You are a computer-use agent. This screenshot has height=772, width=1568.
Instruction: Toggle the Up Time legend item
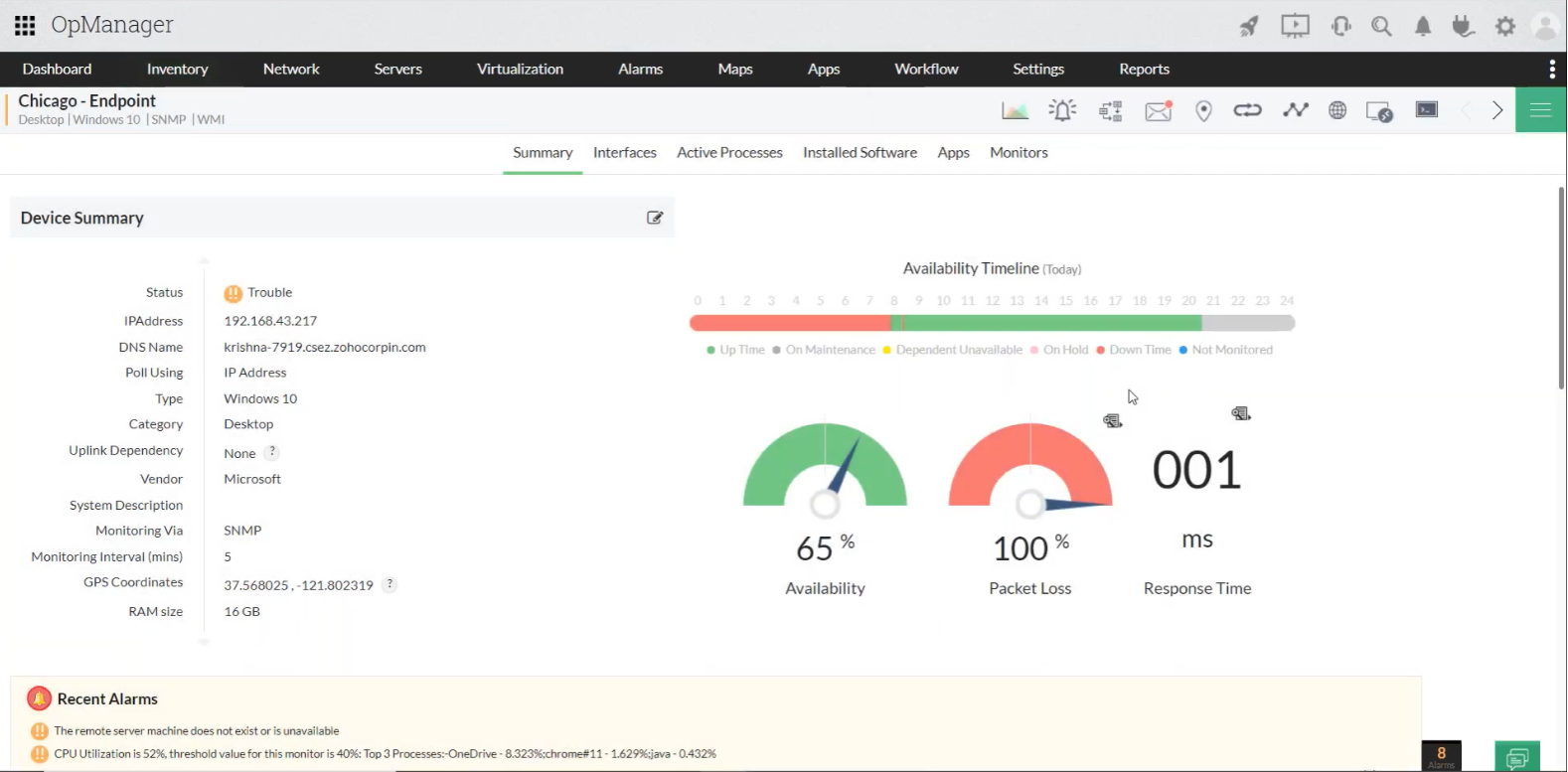(x=736, y=350)
